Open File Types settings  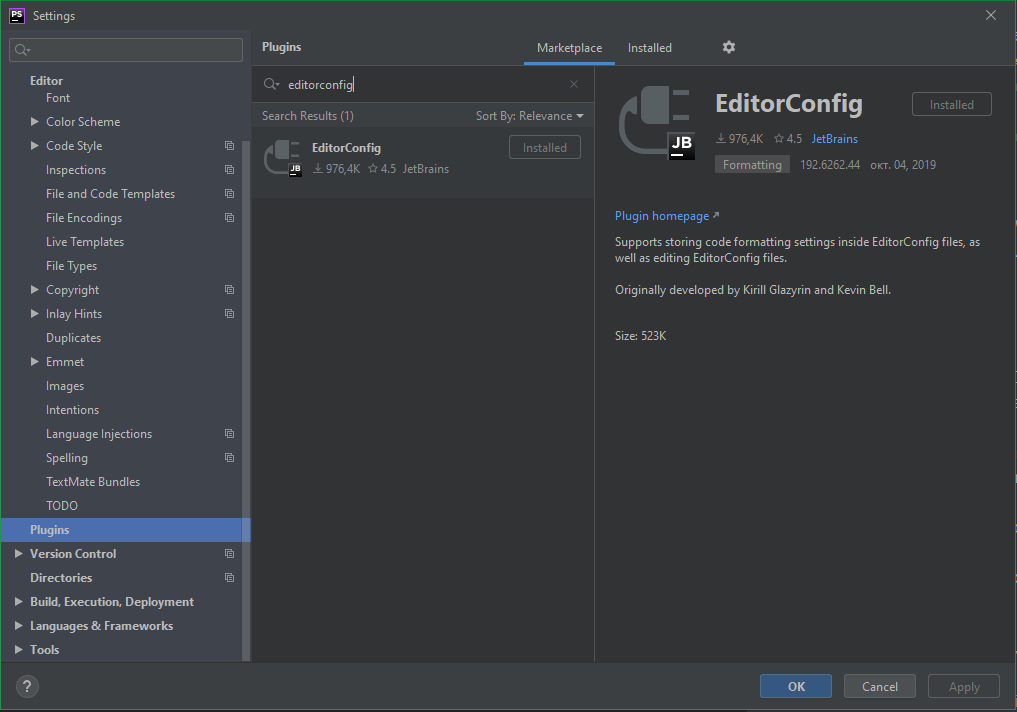point(71,266)
